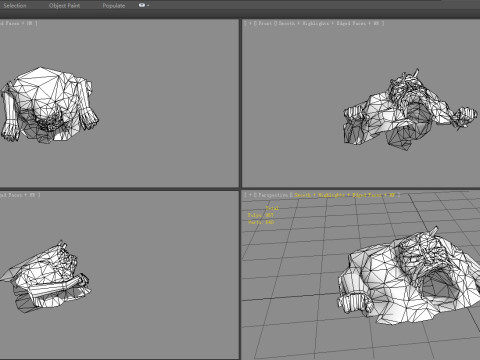Select the creature mesh in the Front viewport
The image size is (480, 360).
[410, 111]
